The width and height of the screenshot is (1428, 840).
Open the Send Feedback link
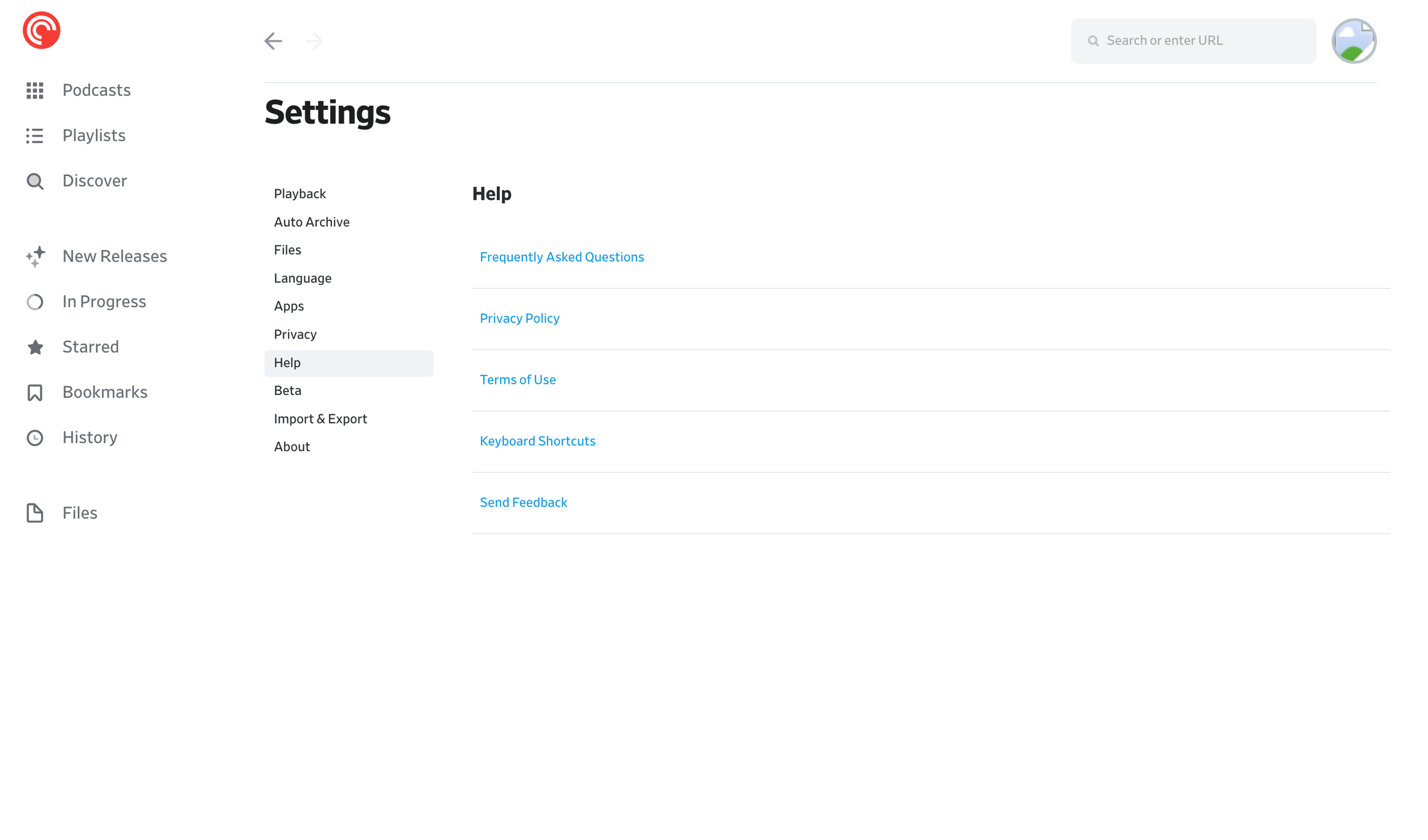pyautogui.click(x=524, y=503)
